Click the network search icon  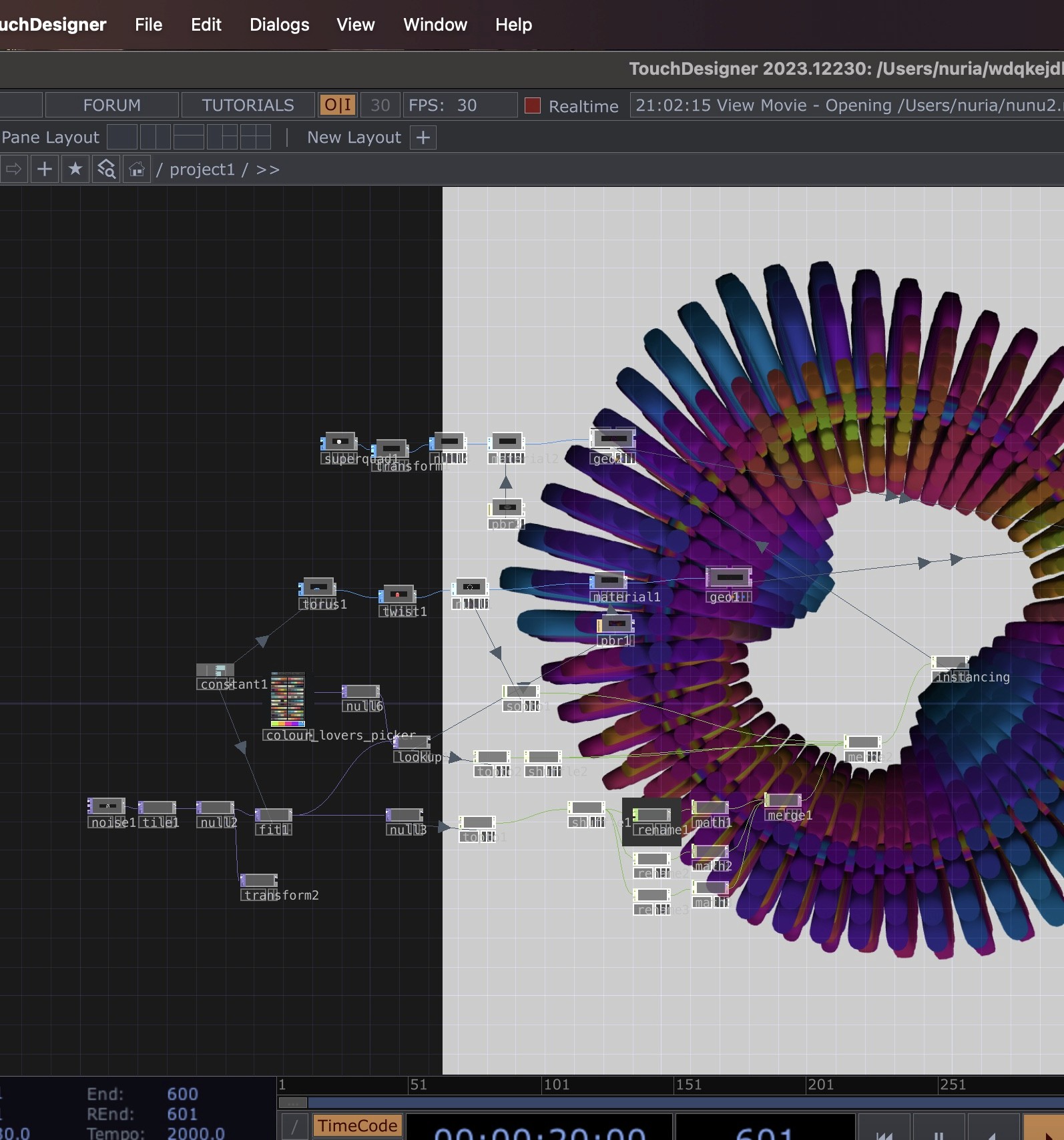point(106,170)
